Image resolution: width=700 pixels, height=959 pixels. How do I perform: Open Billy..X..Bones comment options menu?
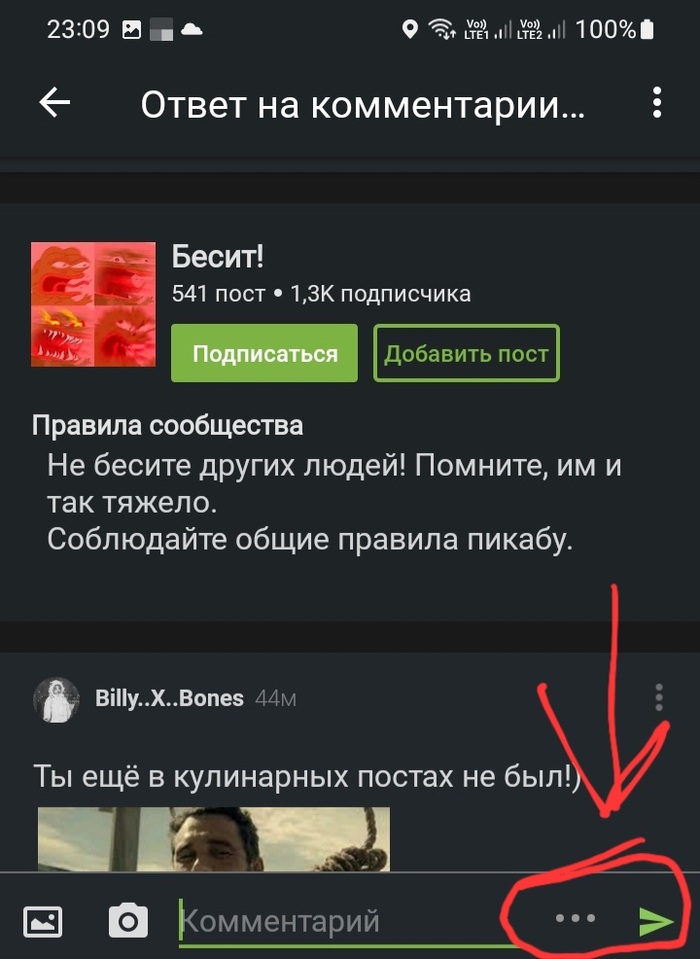(x=659, y=697)
